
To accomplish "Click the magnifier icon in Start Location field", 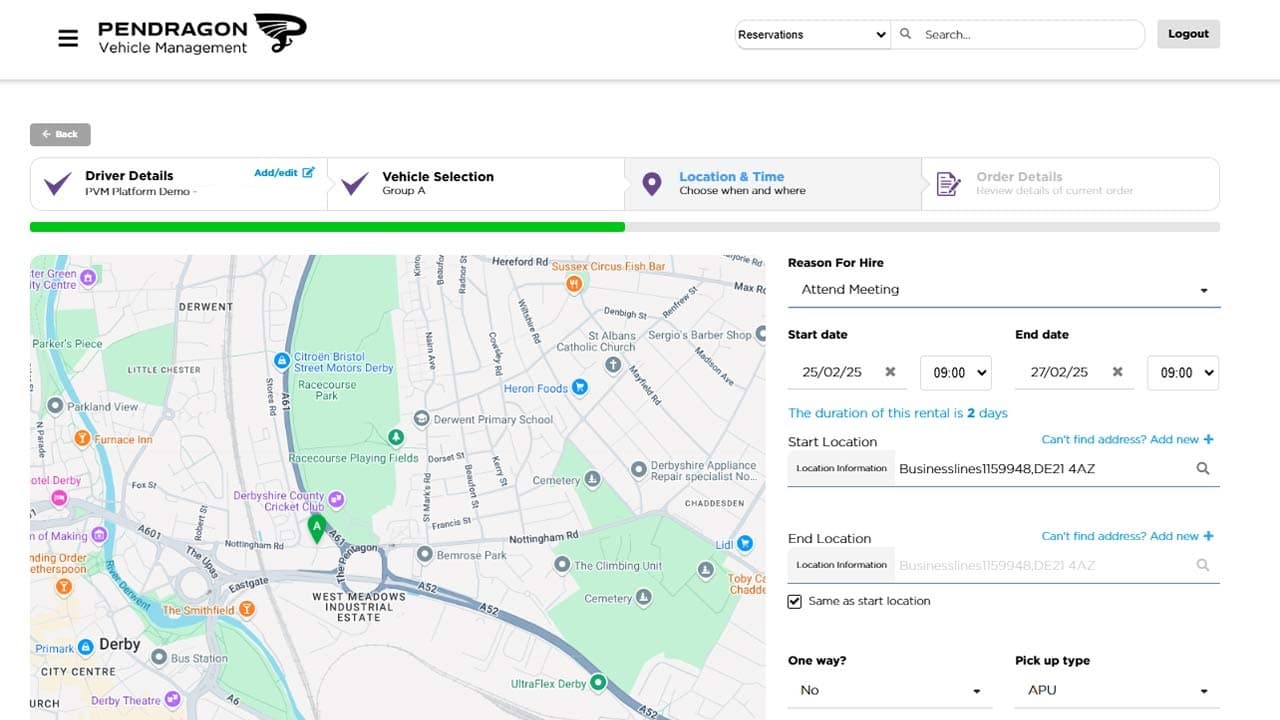I will pyautogui.click(x=1204, y=468).
